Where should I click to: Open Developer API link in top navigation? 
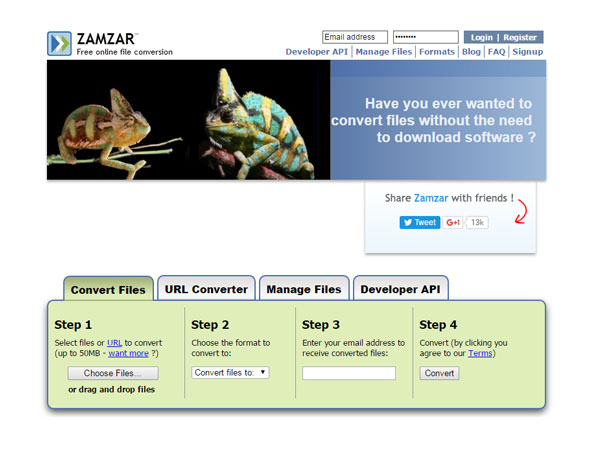[317, 52]
